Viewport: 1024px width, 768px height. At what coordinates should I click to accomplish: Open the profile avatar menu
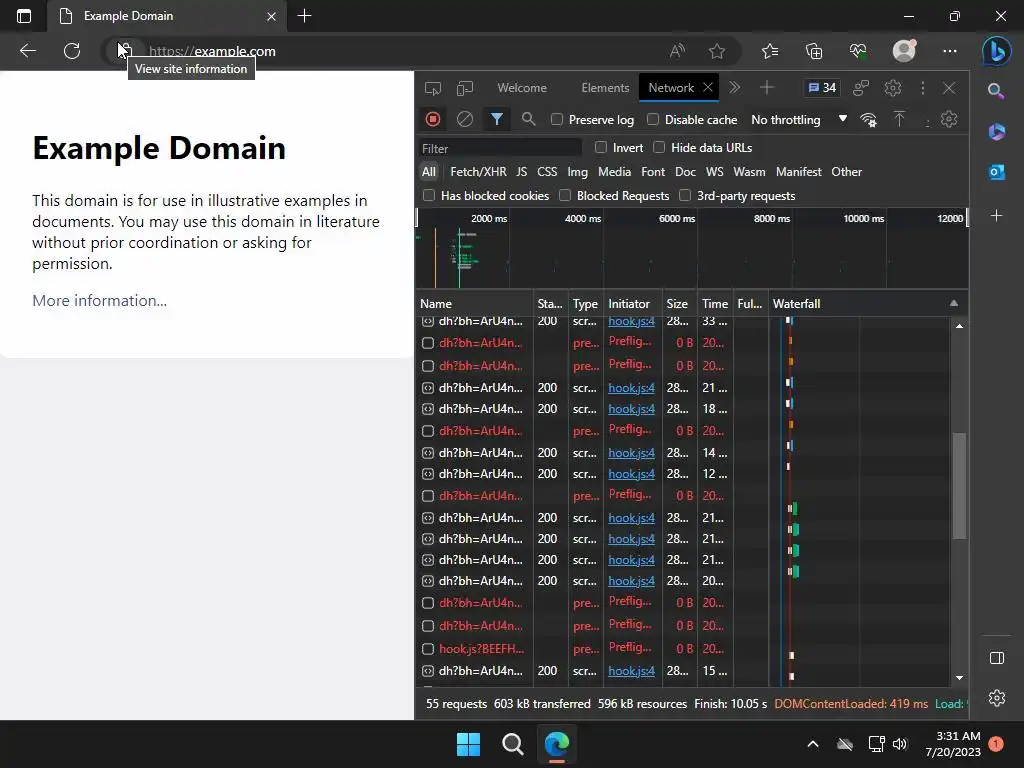(904, 51)
